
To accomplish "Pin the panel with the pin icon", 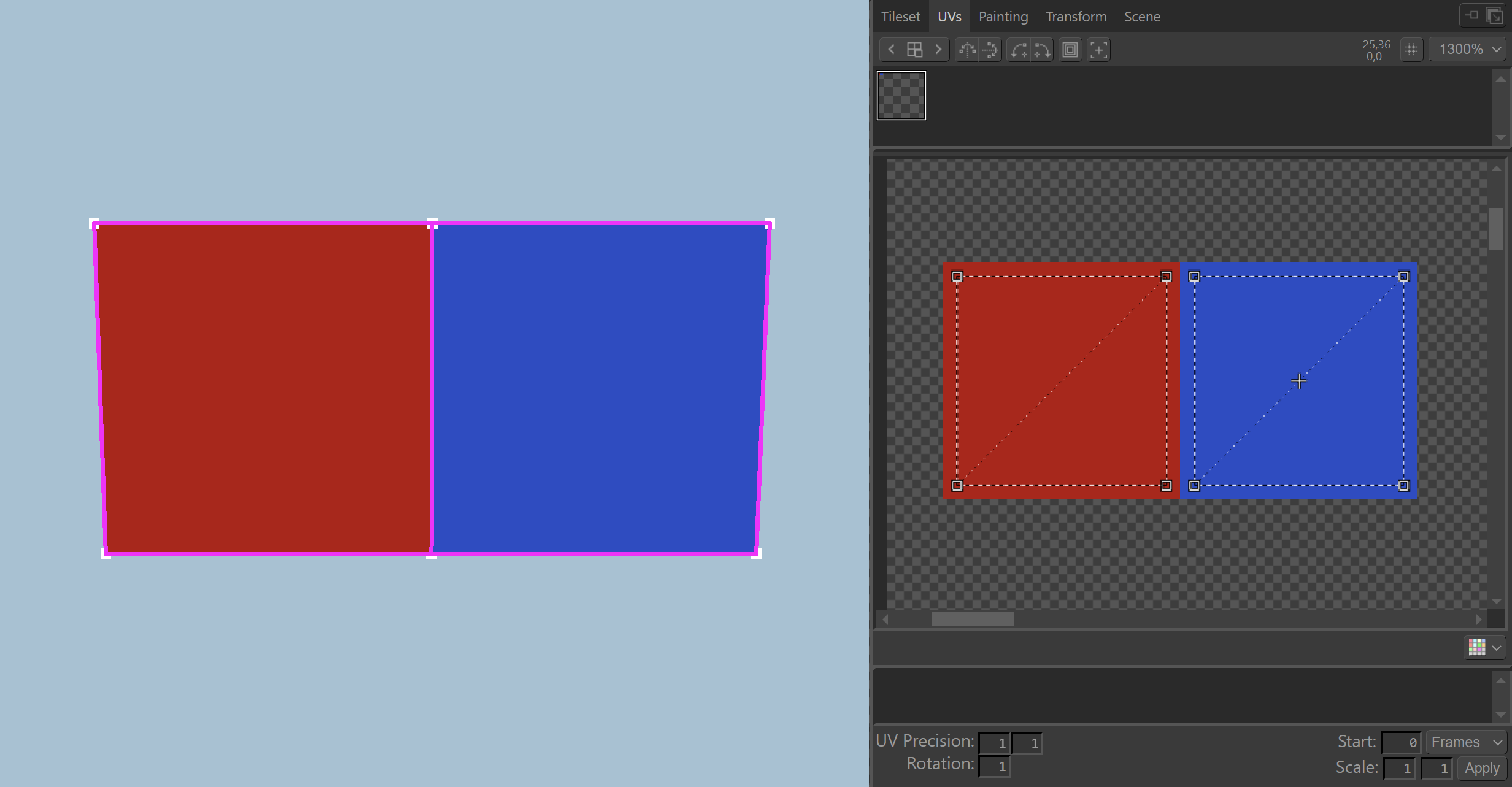I will tap(1471, 15).
